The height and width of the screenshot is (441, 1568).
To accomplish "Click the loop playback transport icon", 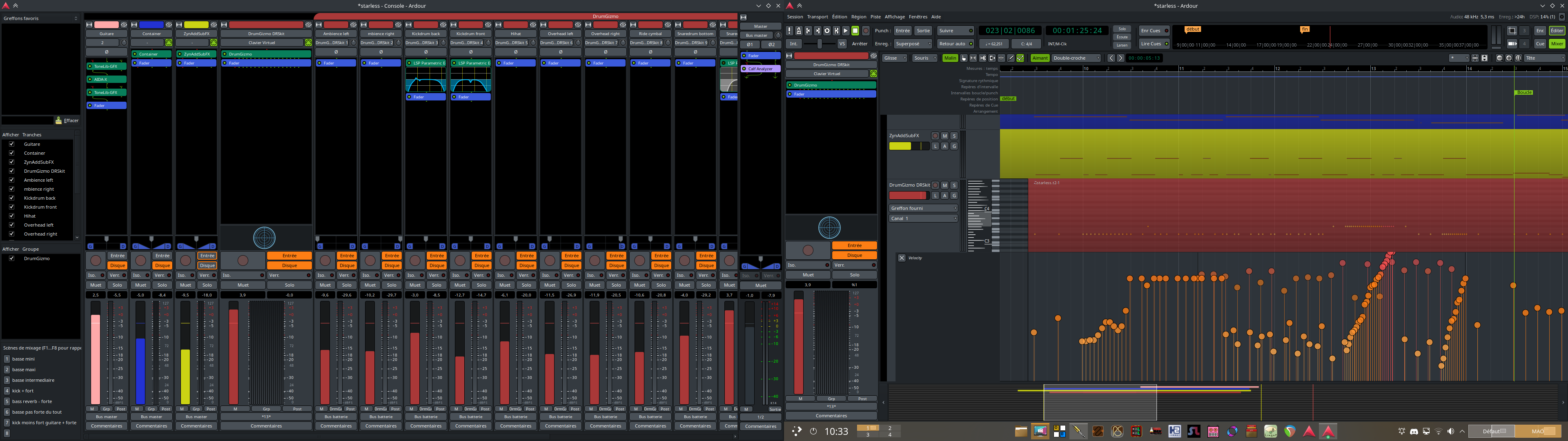I will pyautogui.click(x=826, y=31).
